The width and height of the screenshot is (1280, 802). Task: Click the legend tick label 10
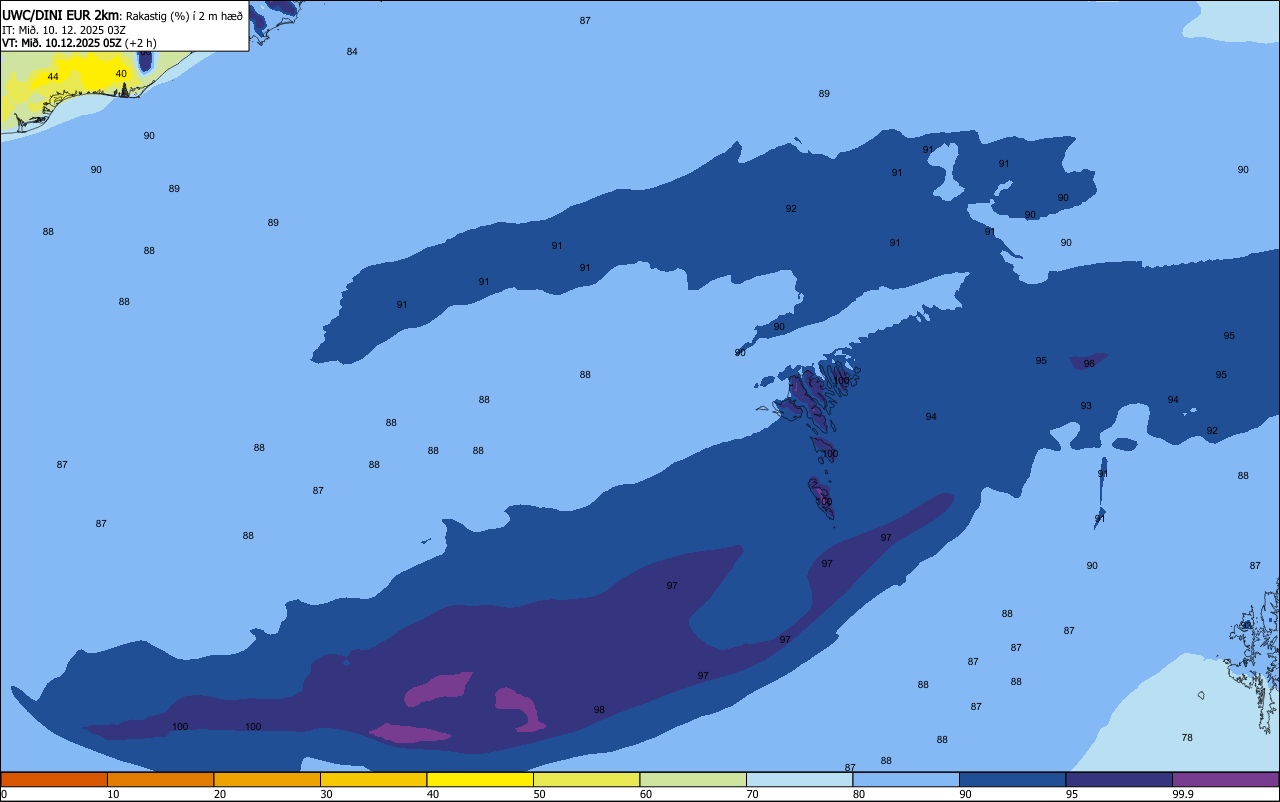tap(113, 794)
